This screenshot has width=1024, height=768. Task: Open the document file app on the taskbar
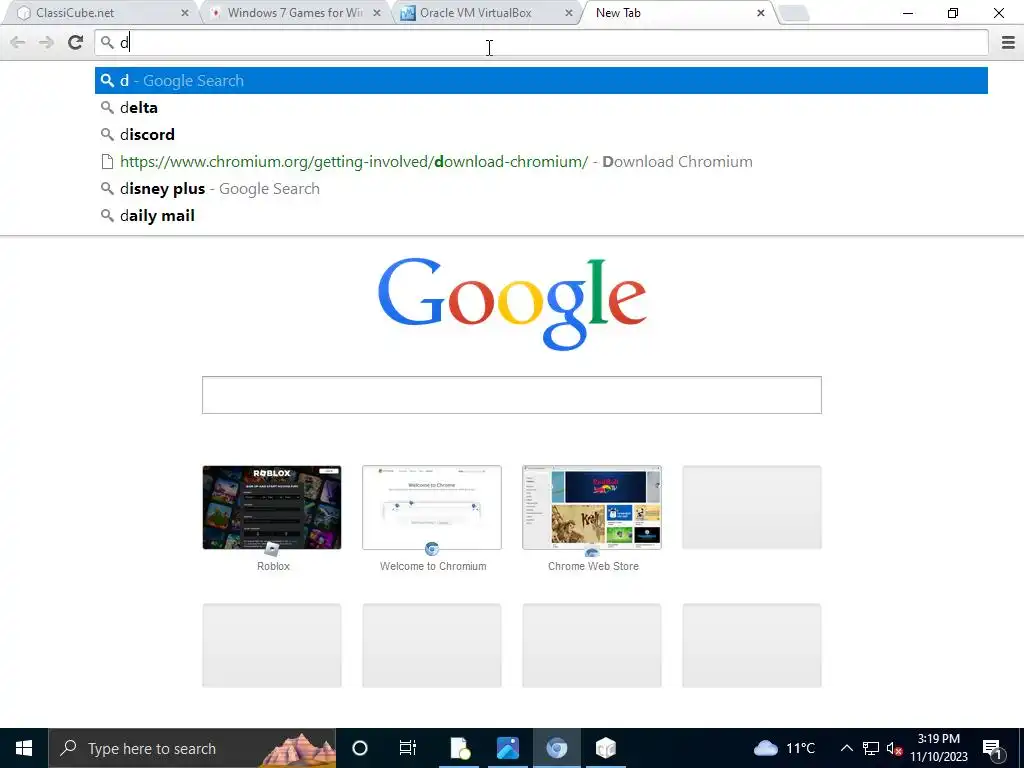pos(459,748)
